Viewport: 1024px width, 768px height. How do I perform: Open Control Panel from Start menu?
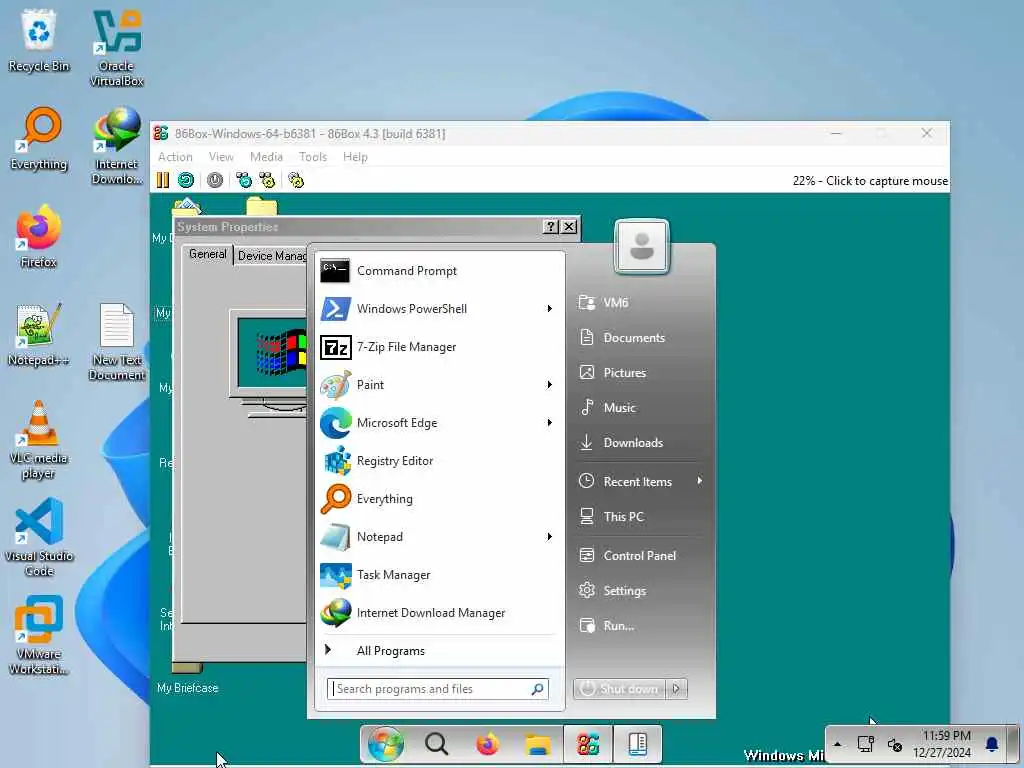641,556
